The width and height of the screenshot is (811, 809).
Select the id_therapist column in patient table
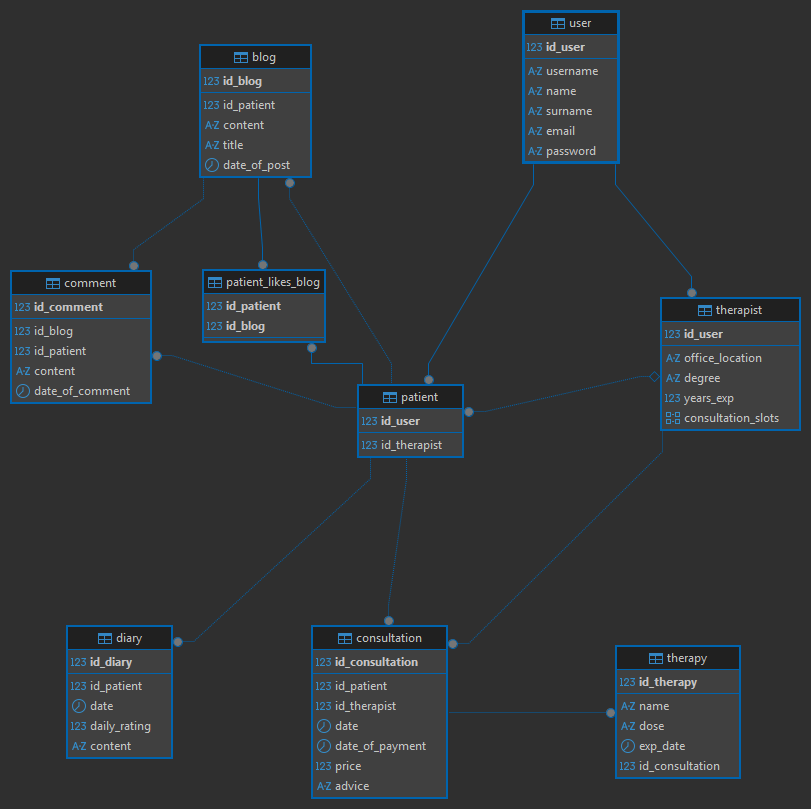(x=411, y=445)
